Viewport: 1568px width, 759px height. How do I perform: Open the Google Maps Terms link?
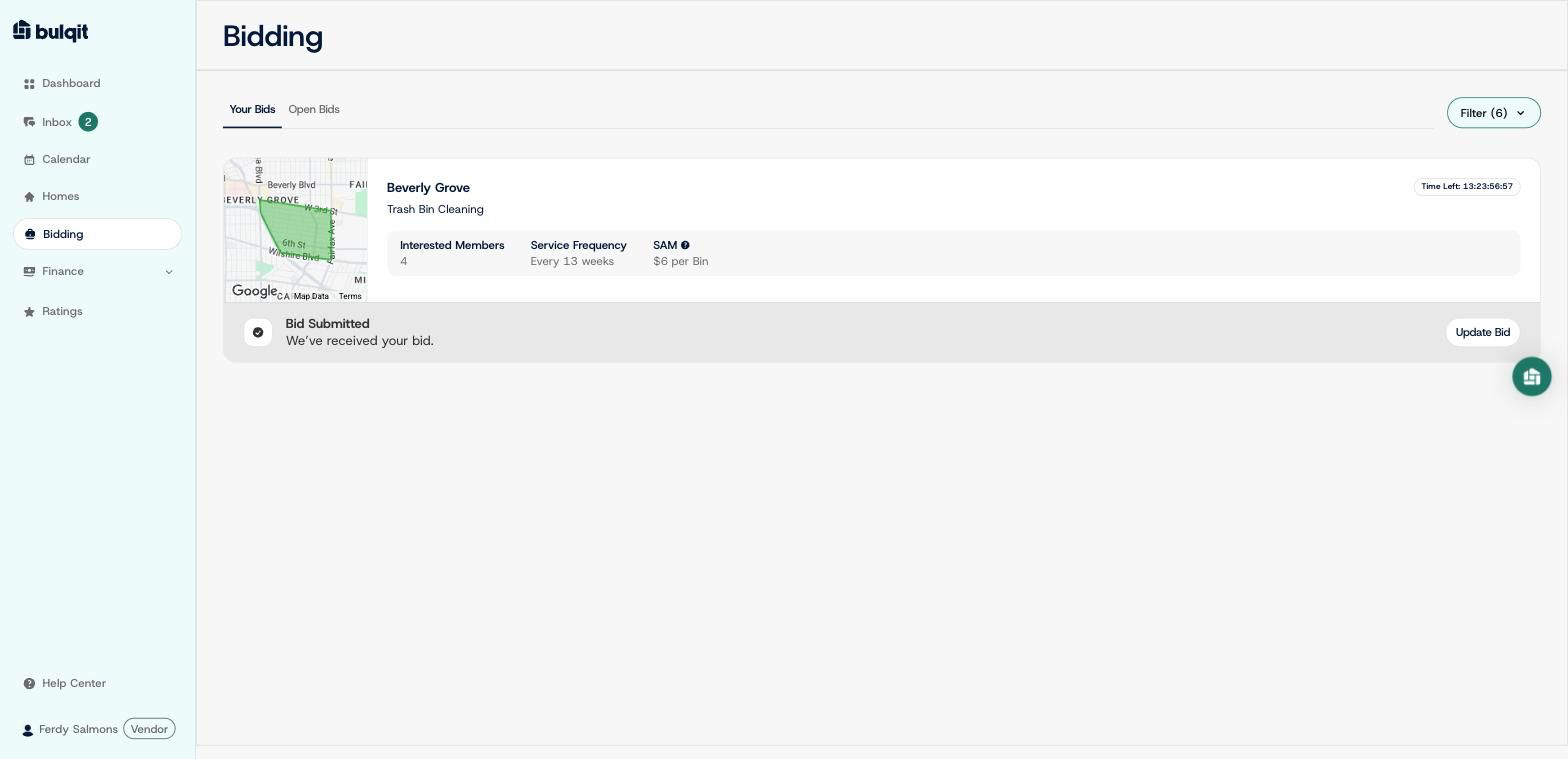tap(350, 296)
